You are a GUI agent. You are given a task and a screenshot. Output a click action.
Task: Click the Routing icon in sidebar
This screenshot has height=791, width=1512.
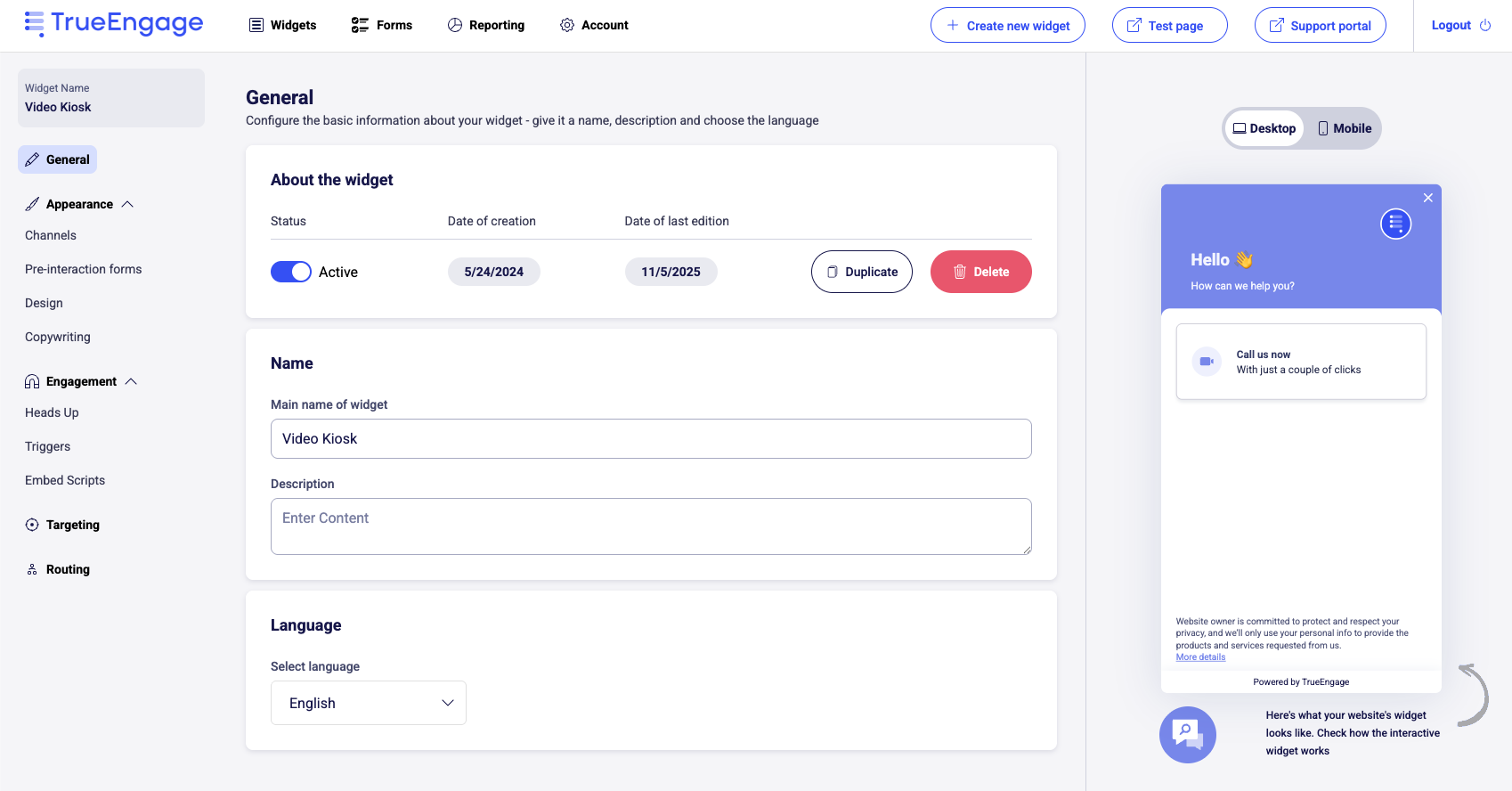coord(32,569)
